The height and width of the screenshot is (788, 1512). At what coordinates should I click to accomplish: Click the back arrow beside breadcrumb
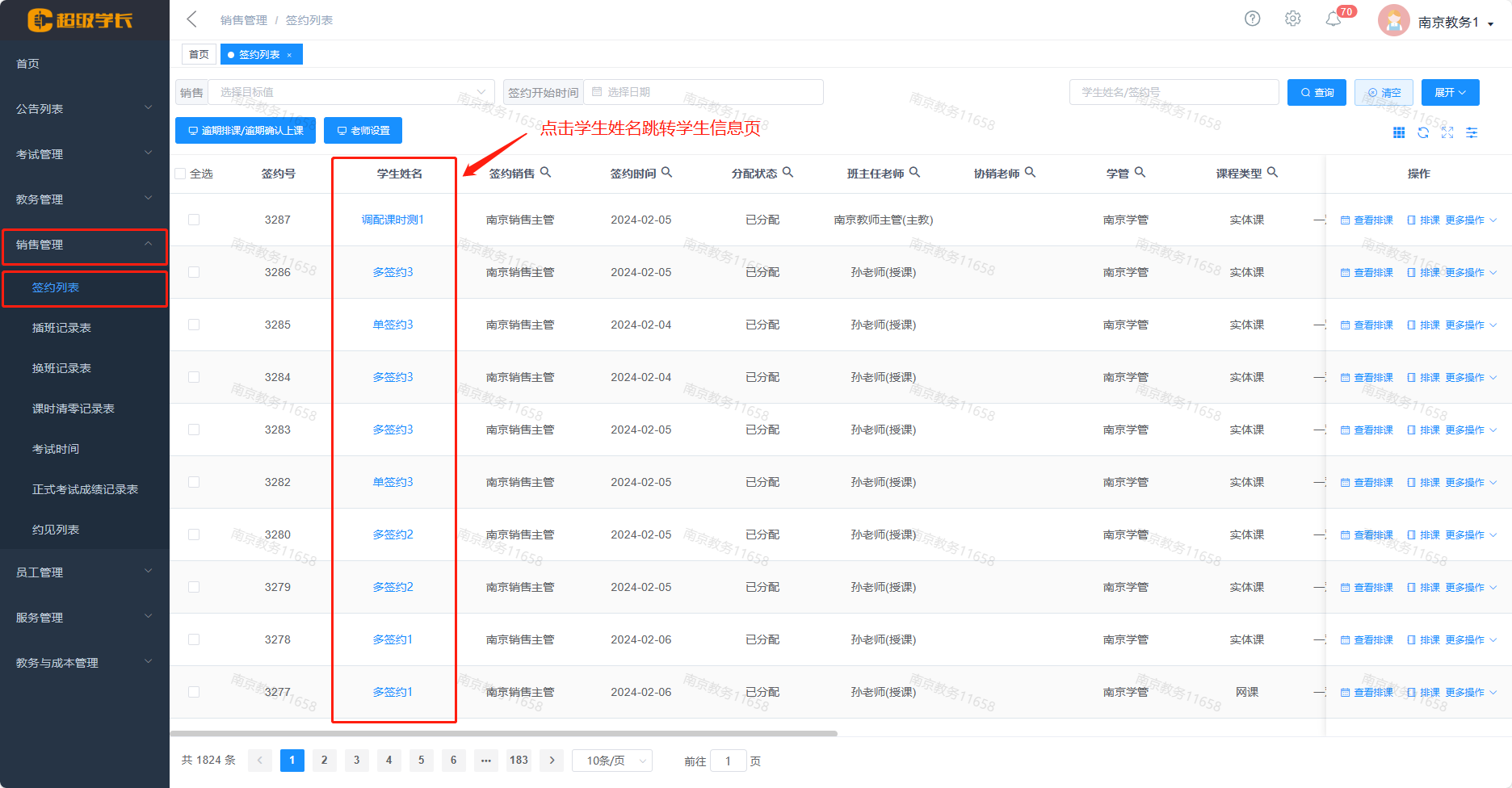tap(191, 19)
